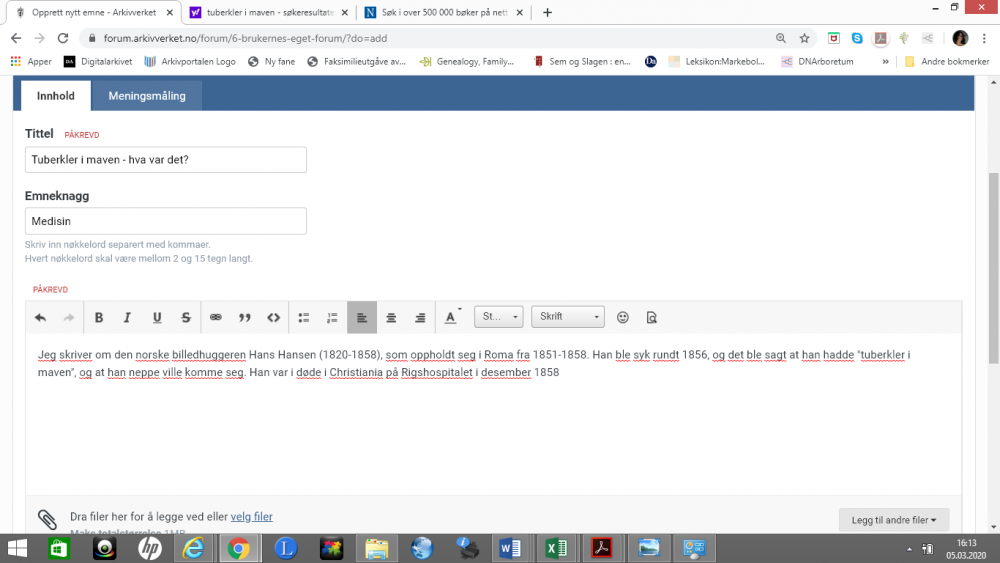The height and width of the screenshot is (563, 1000).
Task: Insert a link with chain icon
Action: click(x=215, y=318)
